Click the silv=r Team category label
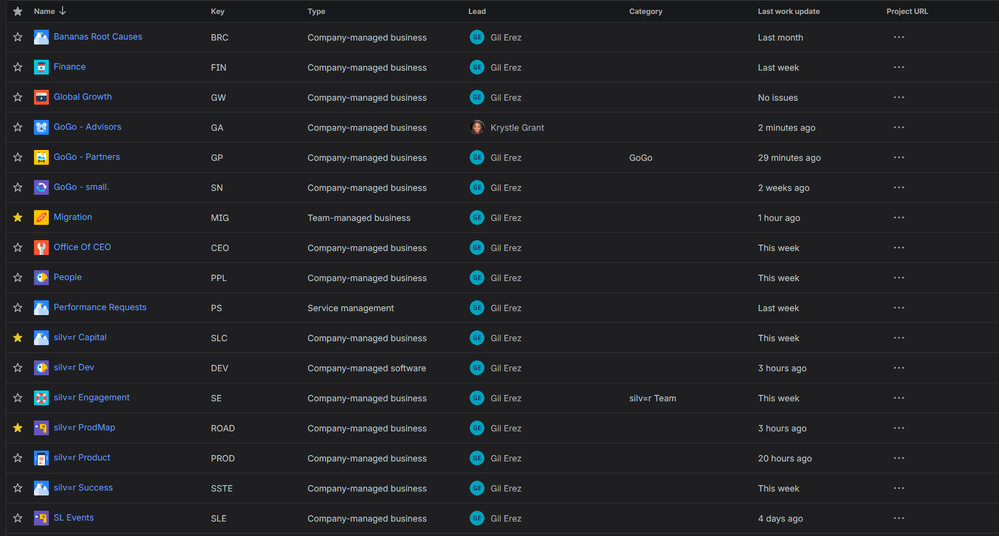This screenshot has height=536, width=999. tap(652, 398)
